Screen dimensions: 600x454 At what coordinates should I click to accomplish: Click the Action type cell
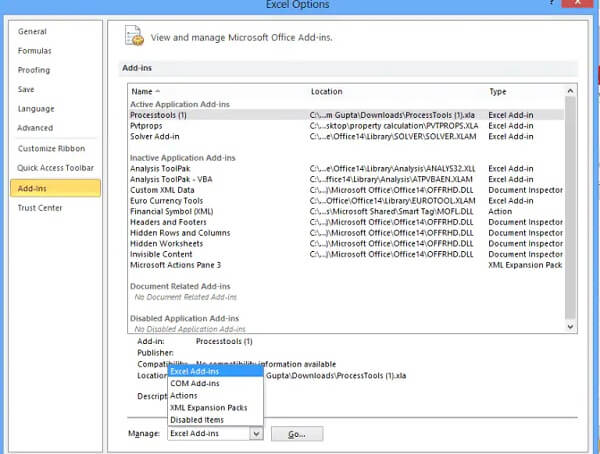click(x=500, y=211)
